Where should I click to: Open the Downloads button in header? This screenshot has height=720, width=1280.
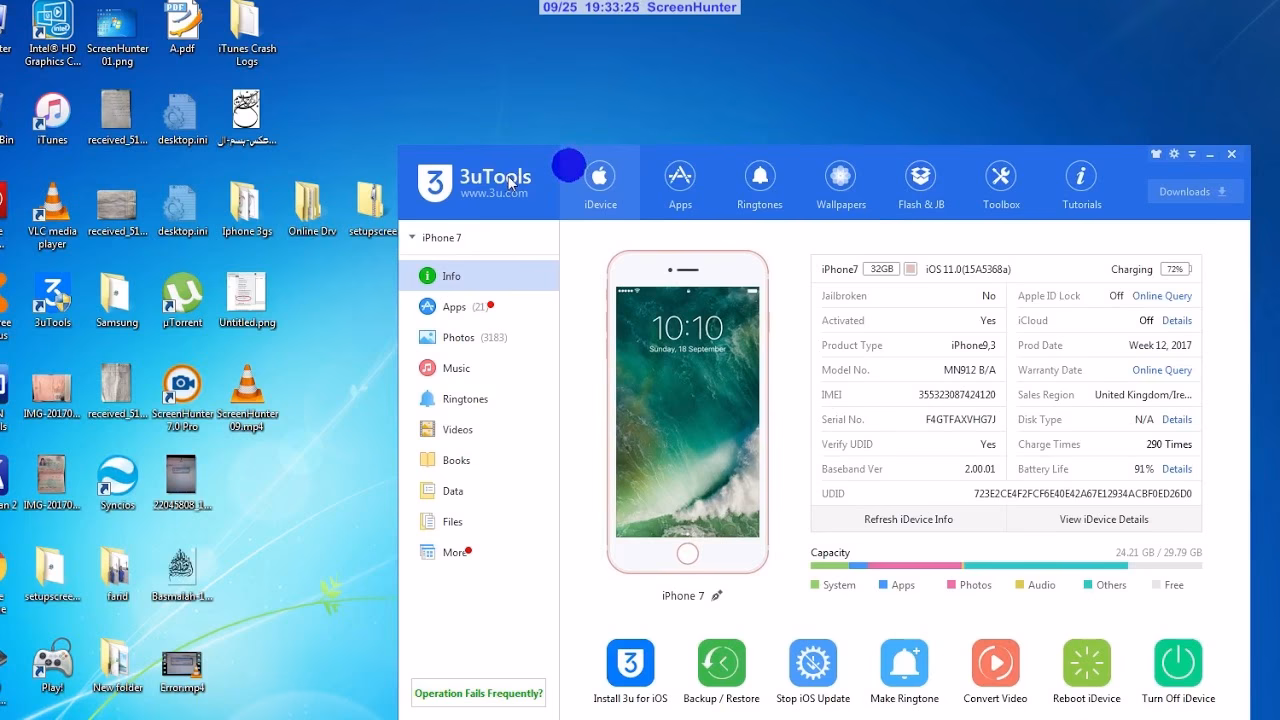click(1194, 192)
